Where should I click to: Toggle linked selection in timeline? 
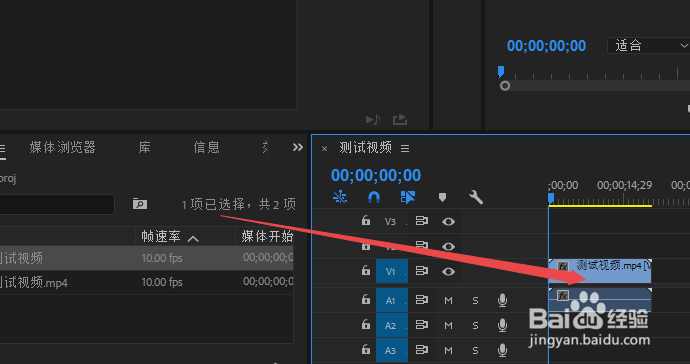point(408,197)
